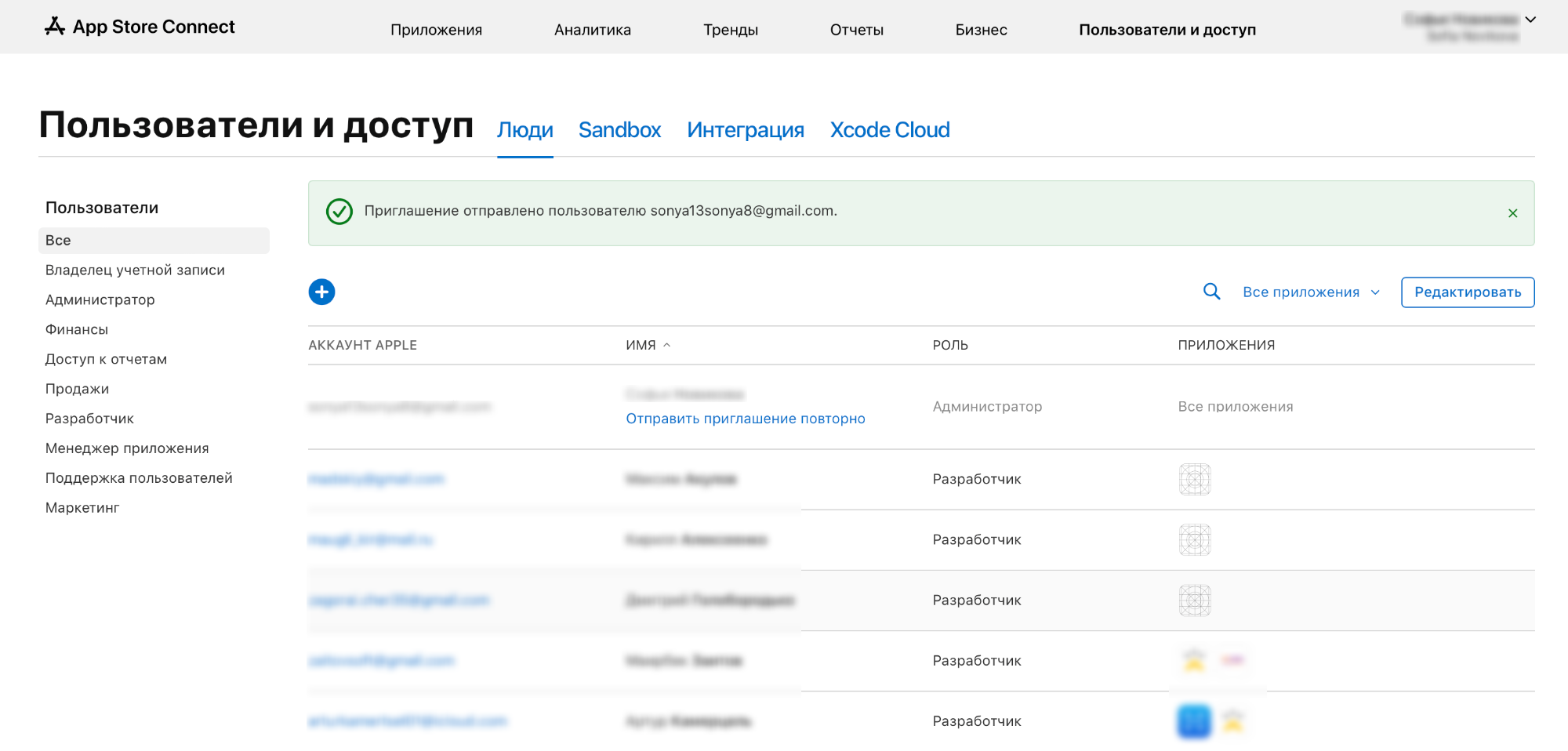The height and width of the screenshot is (751, 1568).
Task: Click АККАУНТ APPLE column header
Action: click(x=362, y=345)
